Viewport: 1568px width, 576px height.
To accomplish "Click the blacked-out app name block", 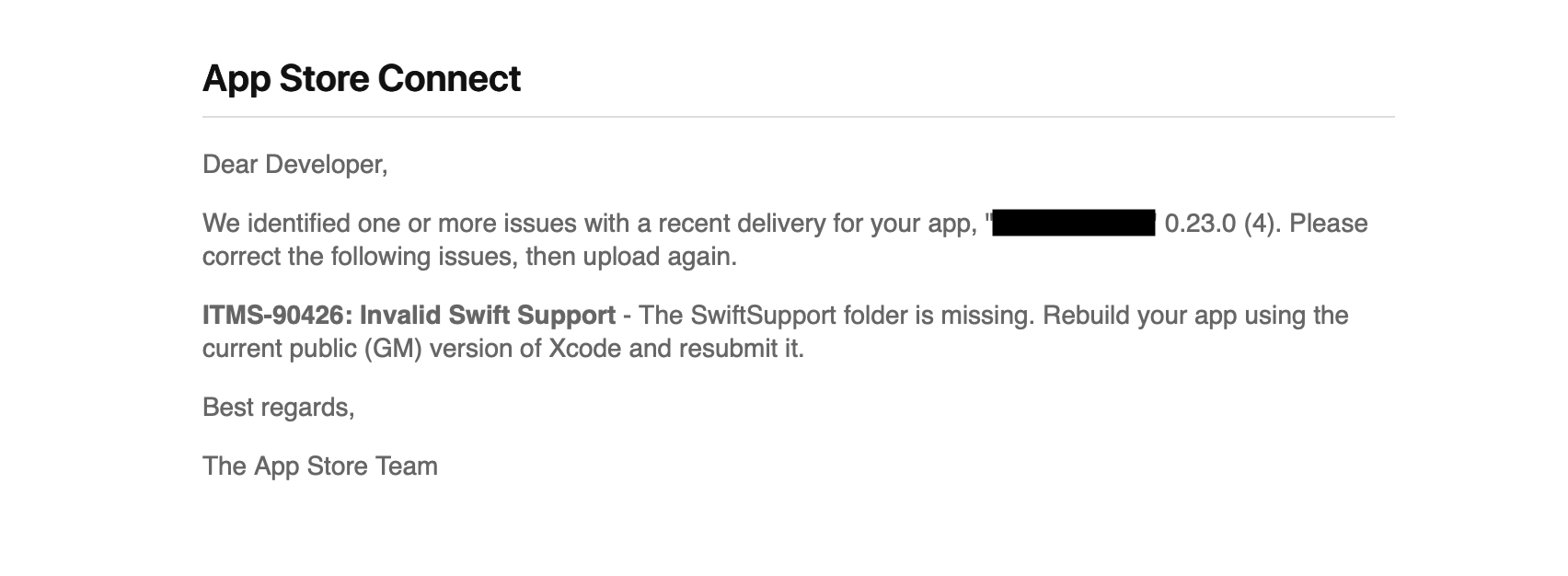I will coord(1073,224).
